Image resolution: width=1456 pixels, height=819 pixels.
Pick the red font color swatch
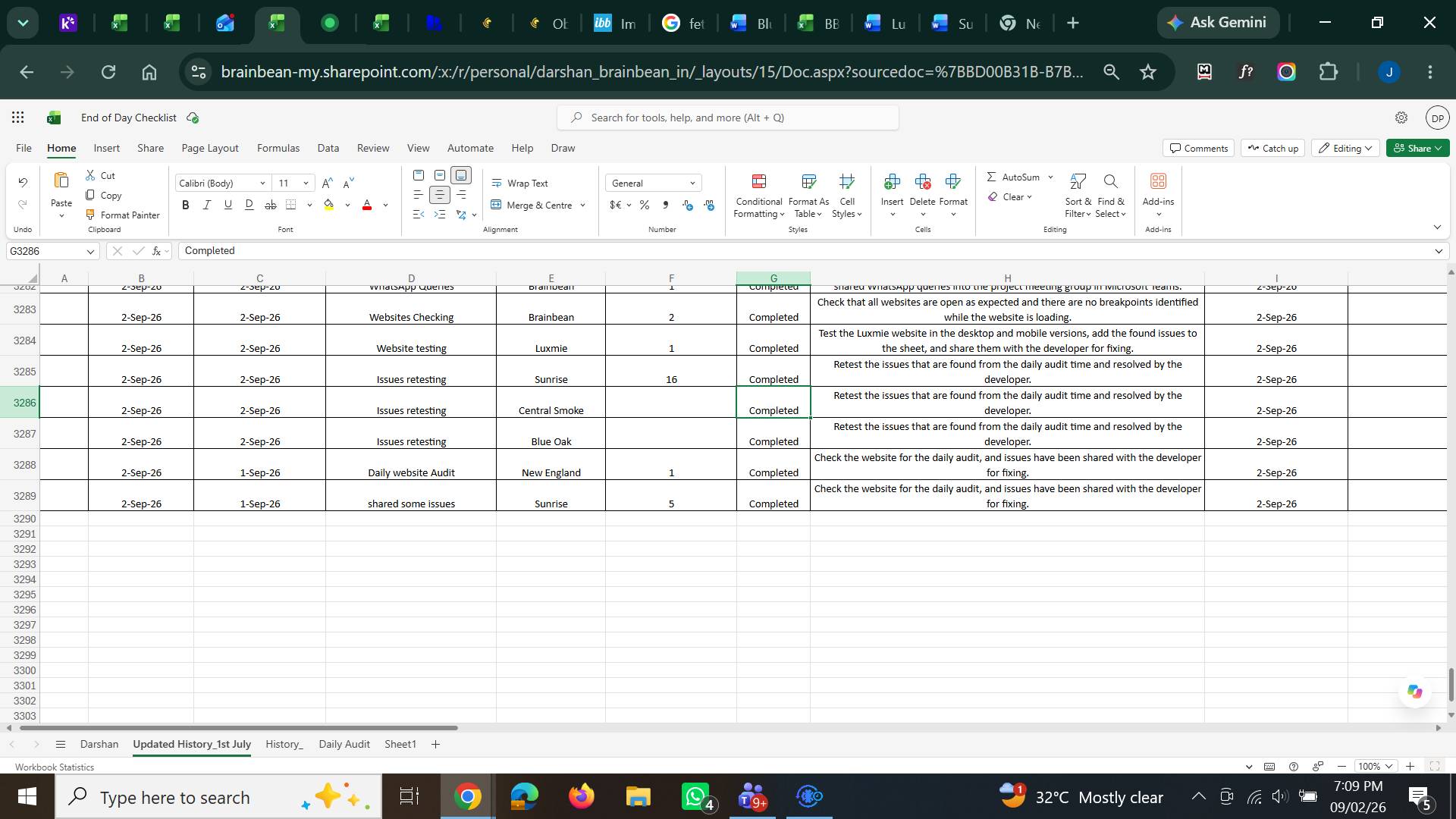pos(367,205)
